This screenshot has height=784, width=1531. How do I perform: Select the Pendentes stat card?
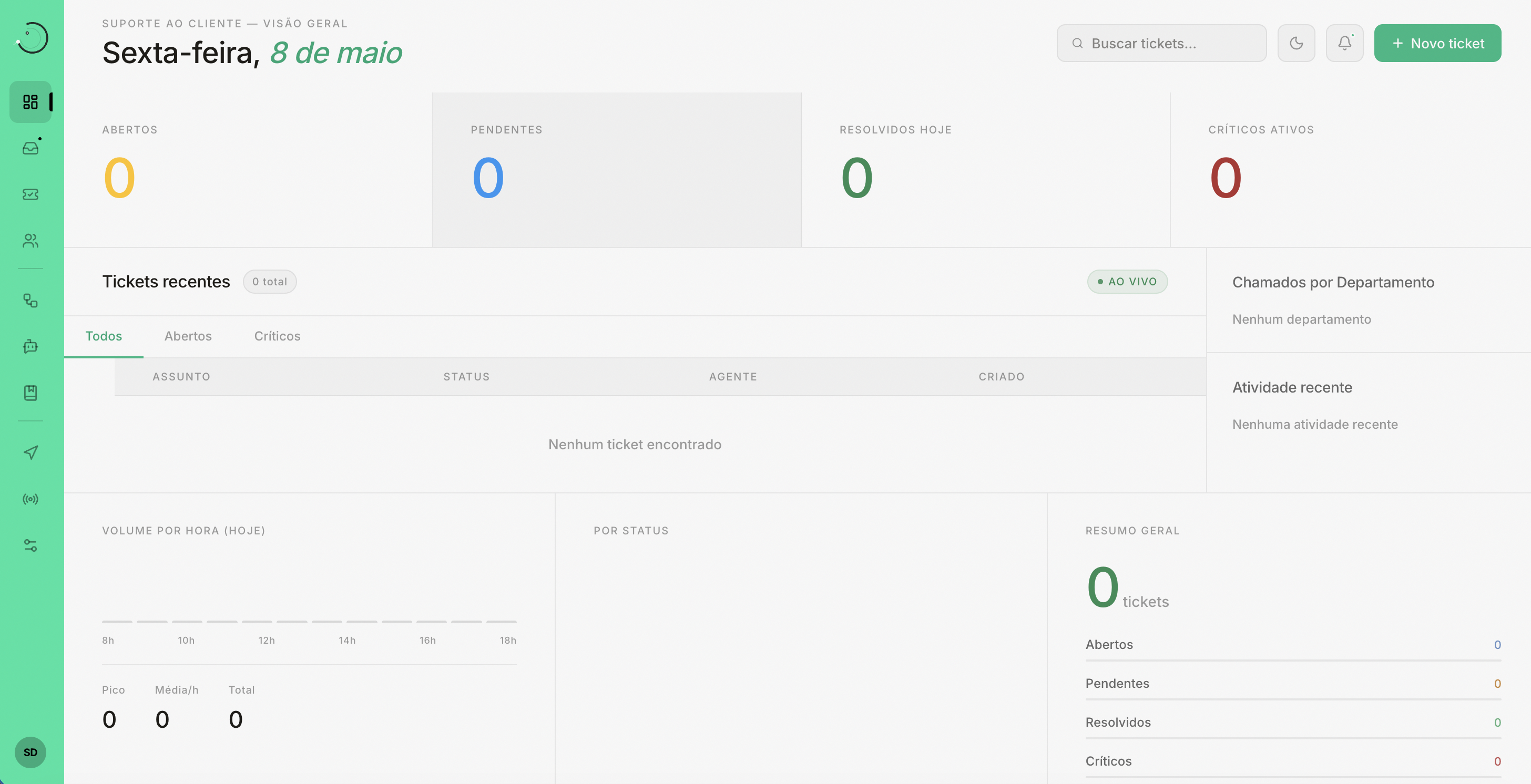(x=616, y=170)
